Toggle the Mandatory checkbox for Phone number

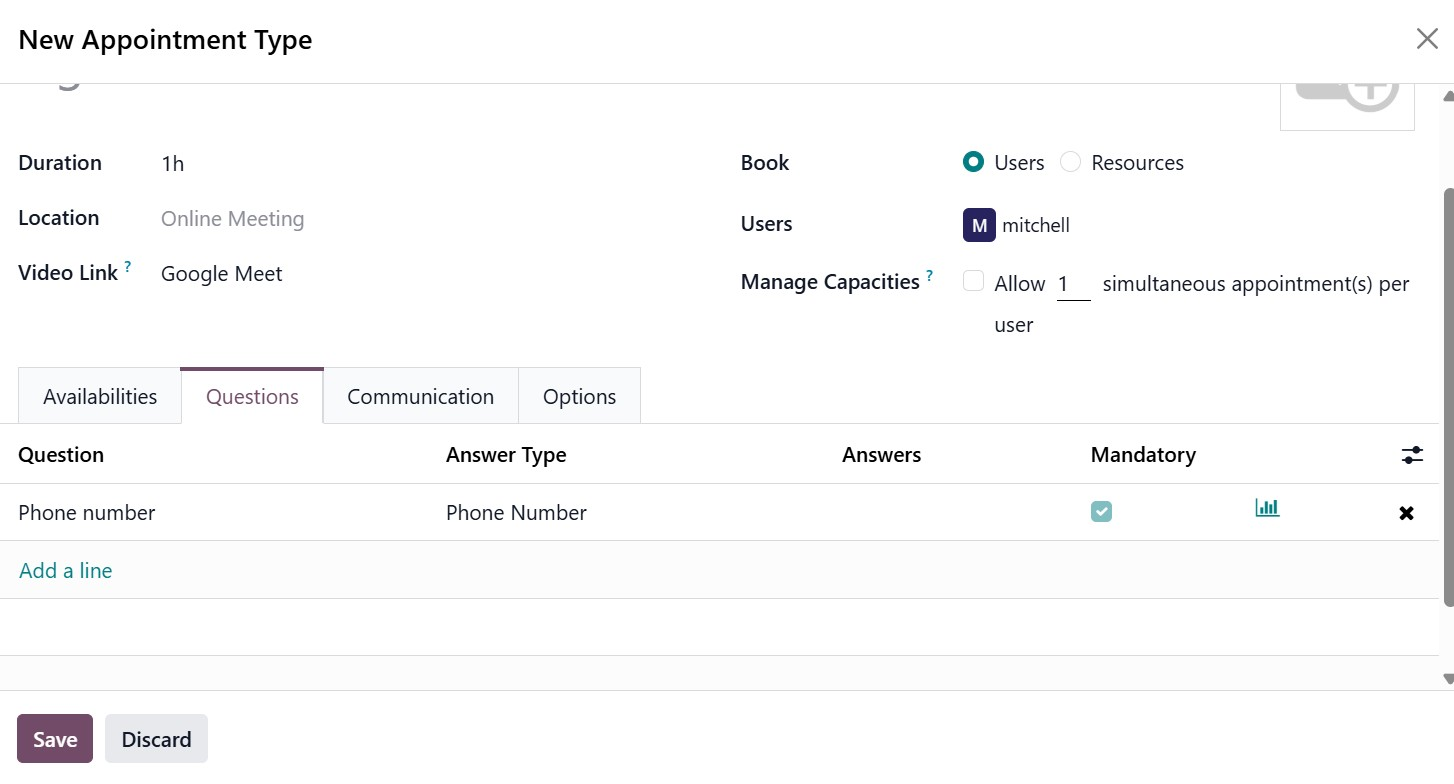click(1101, 512)
